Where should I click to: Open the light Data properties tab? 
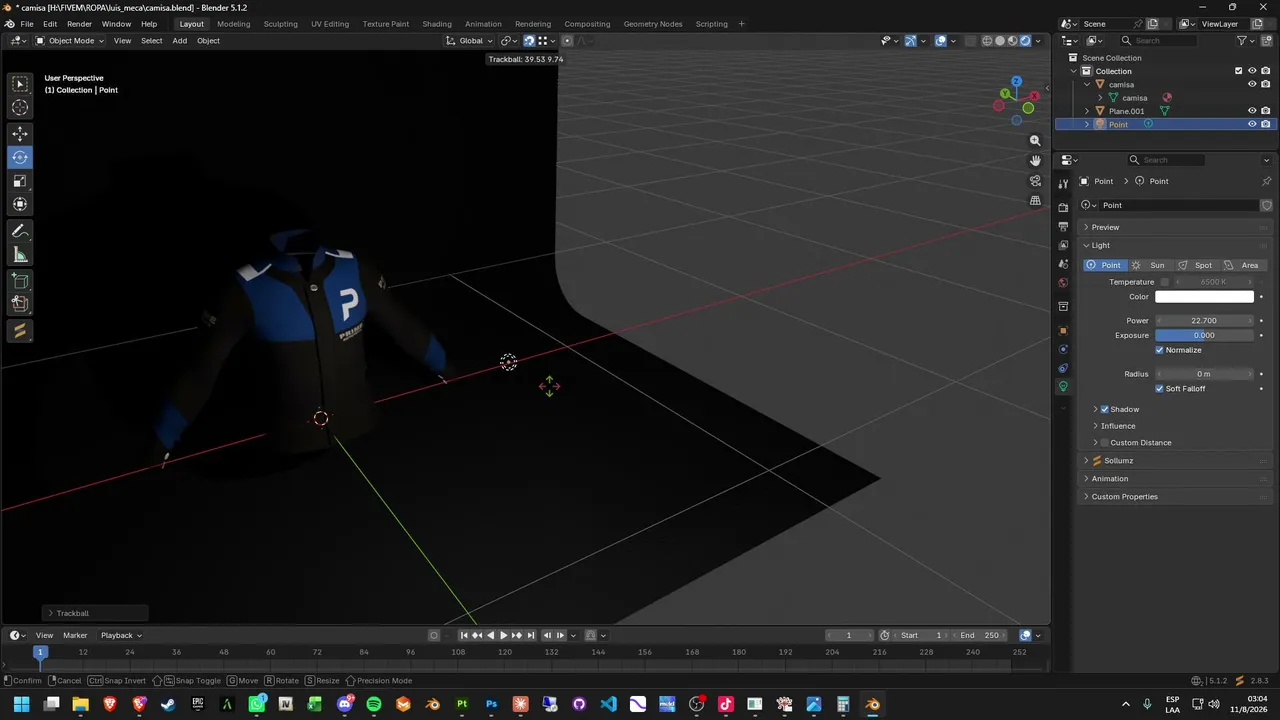click(x=1063, y=386)
